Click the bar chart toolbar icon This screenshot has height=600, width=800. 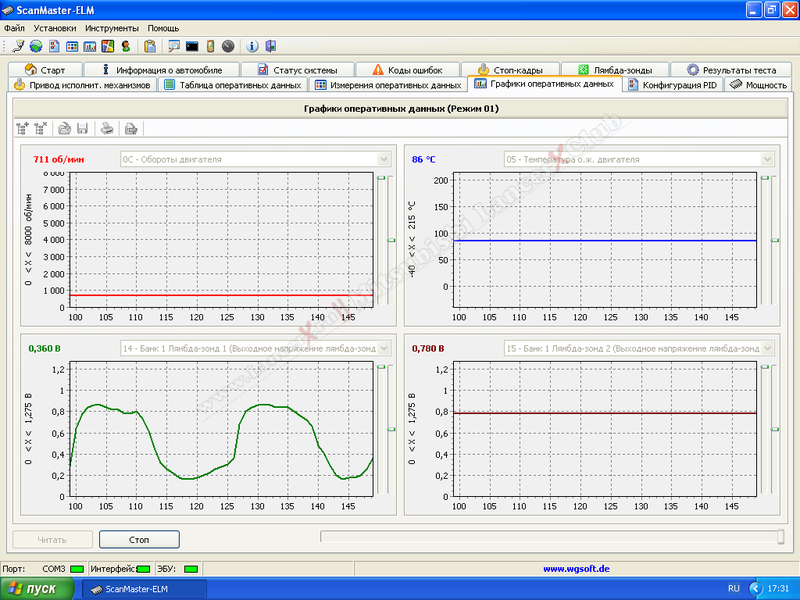click(x=90, y=46)
